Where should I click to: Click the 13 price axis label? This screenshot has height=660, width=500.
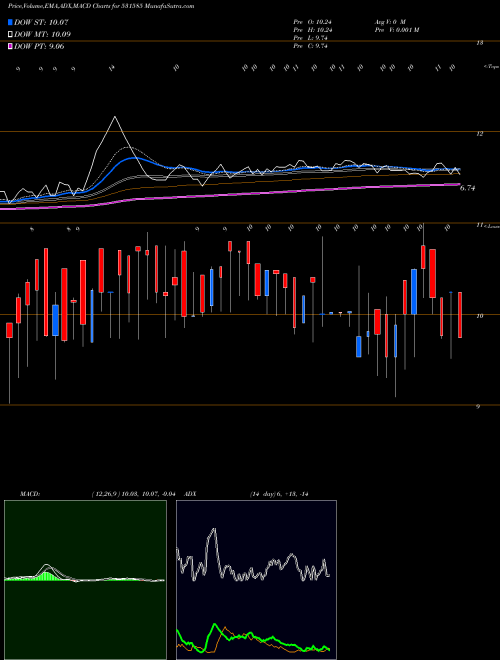479,43
